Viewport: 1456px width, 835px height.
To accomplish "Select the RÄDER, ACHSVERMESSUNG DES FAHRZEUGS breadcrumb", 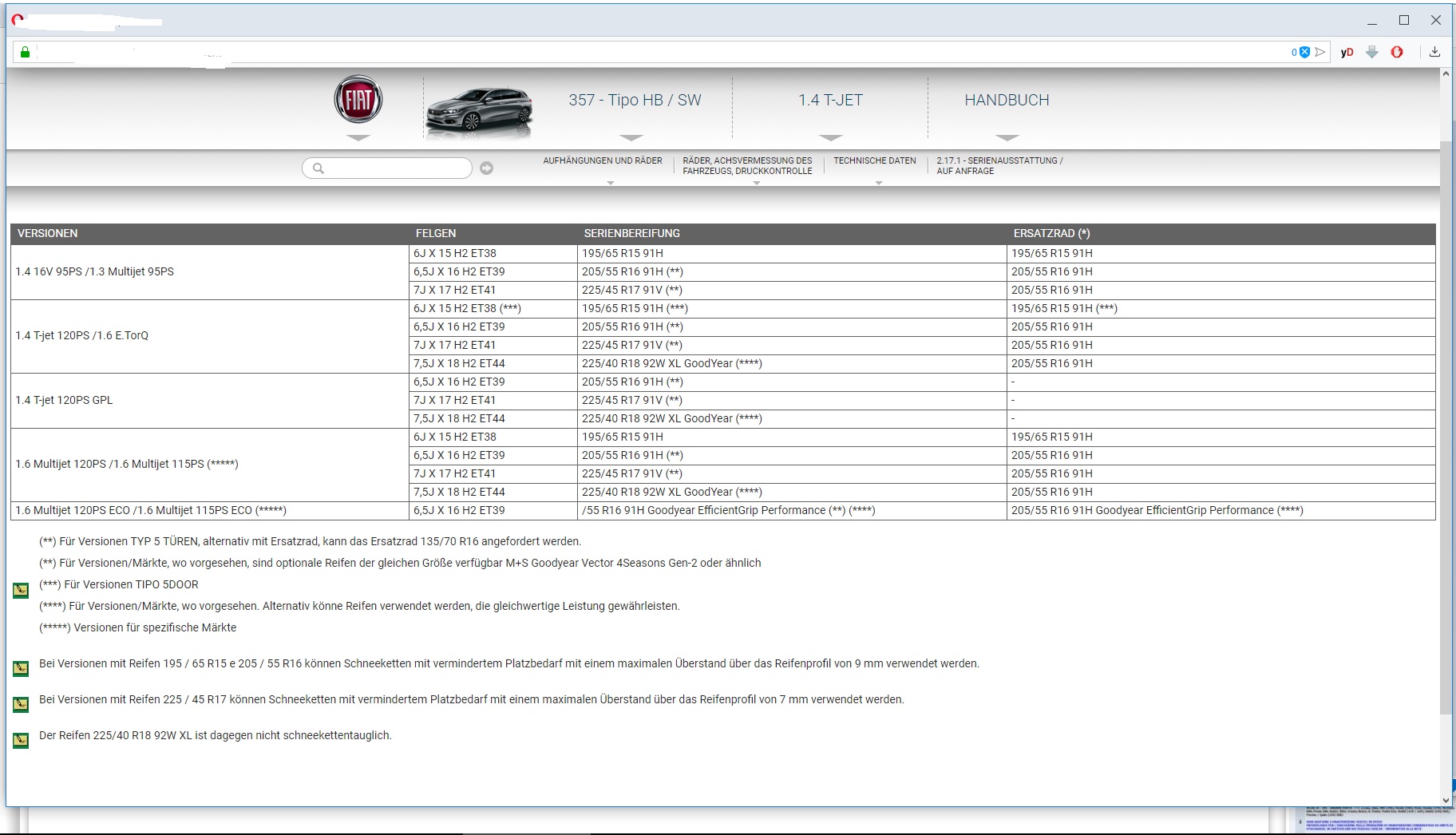I will (747, 166).
